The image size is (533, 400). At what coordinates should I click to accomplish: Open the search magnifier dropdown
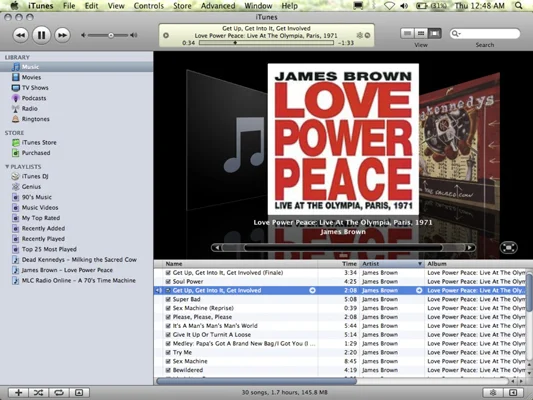click(x=455, y=33)
